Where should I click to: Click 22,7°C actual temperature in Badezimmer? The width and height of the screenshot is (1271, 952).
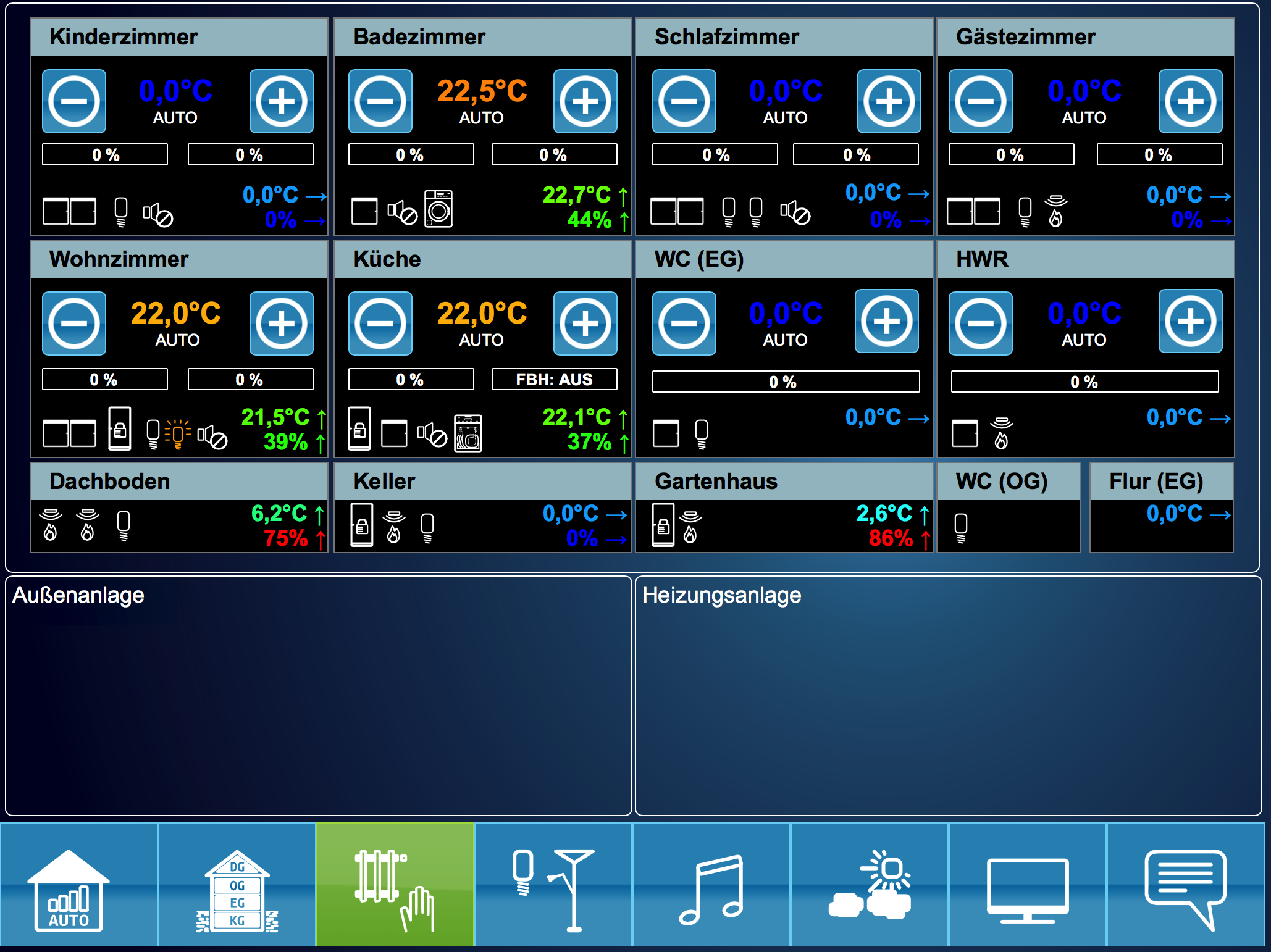pyautogui.click(x=577, y=194)
